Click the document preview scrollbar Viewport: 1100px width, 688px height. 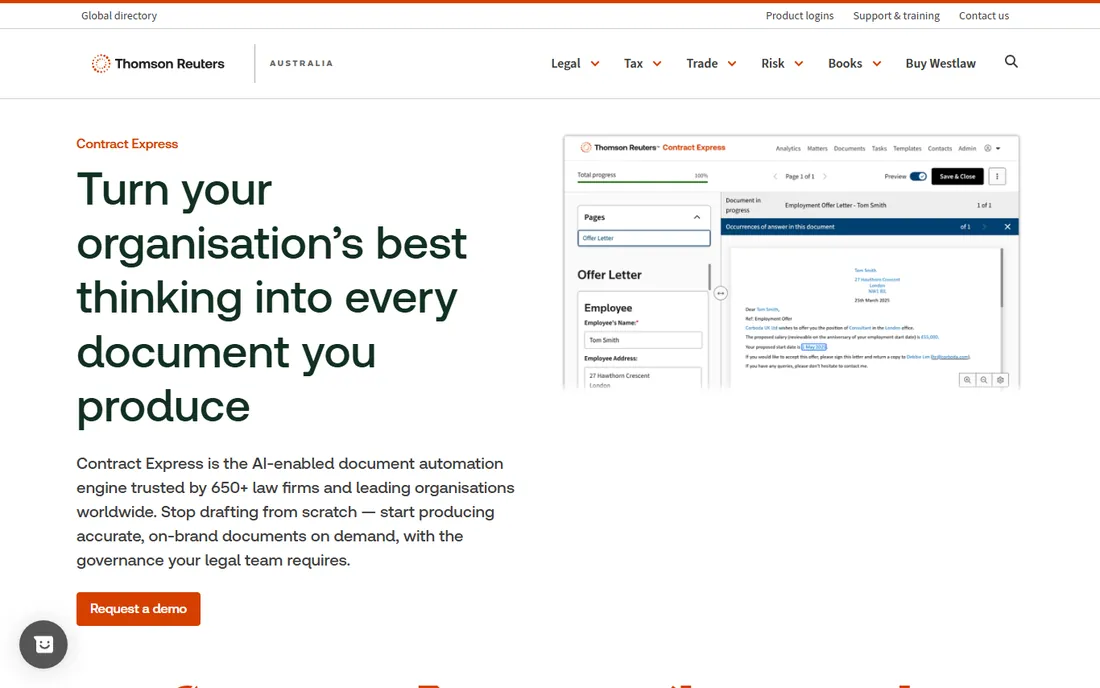click(1002, 278)
